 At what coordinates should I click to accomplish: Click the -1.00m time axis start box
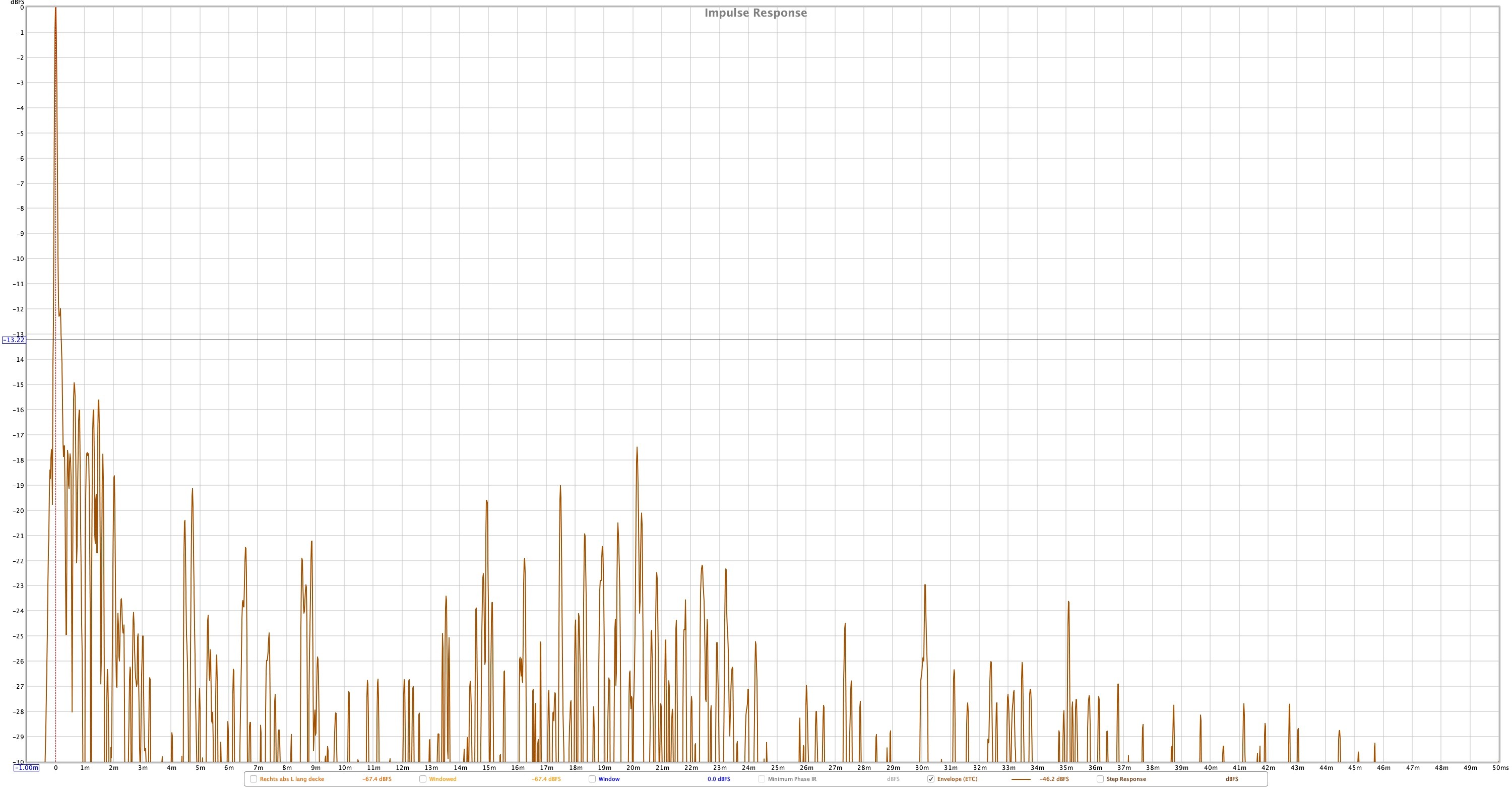pyautogui.click(x=26, y=768)
